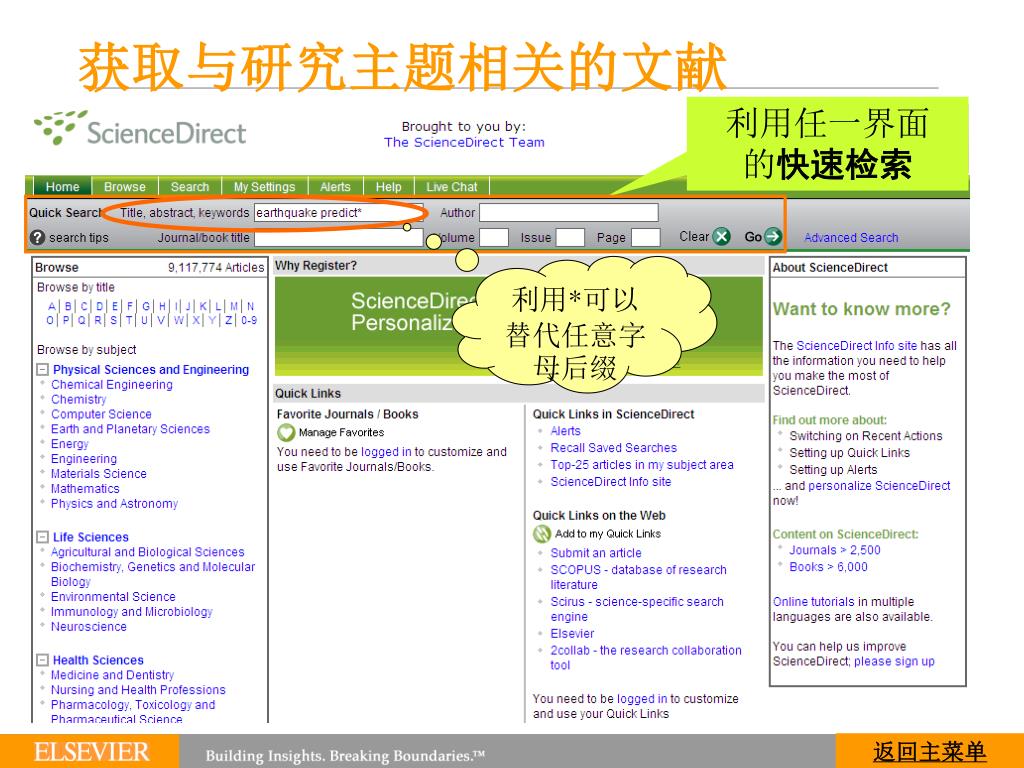
Task: Open Scirus science-specific search engine link
Action: pos(637,609)
